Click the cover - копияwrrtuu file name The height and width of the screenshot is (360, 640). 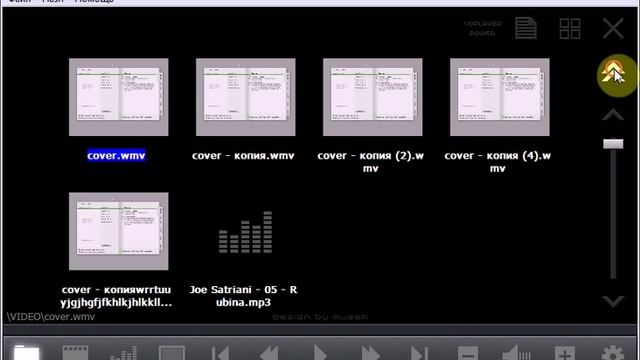(x=116, y=296)
